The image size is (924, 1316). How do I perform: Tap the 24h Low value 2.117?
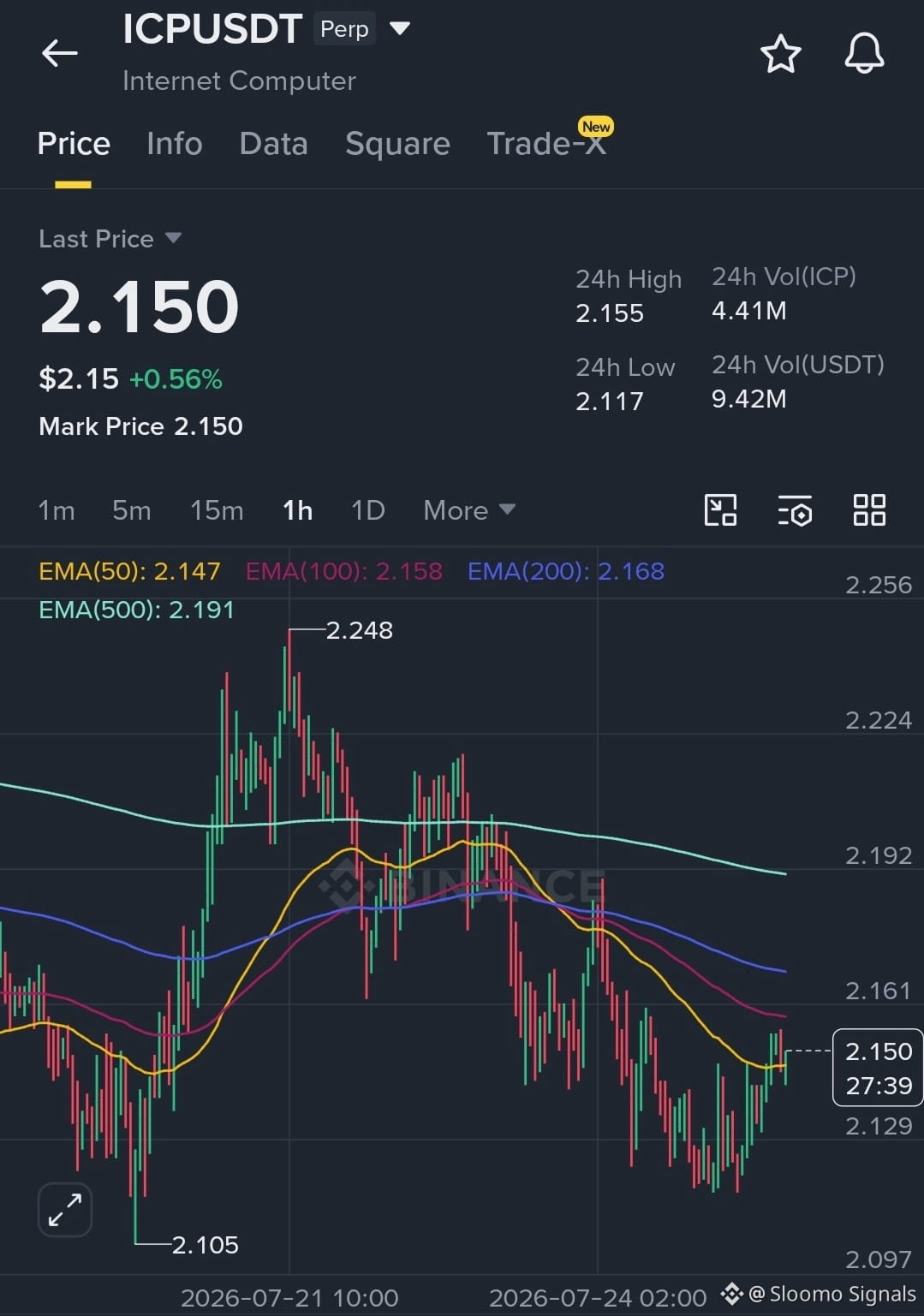[610, 402]
